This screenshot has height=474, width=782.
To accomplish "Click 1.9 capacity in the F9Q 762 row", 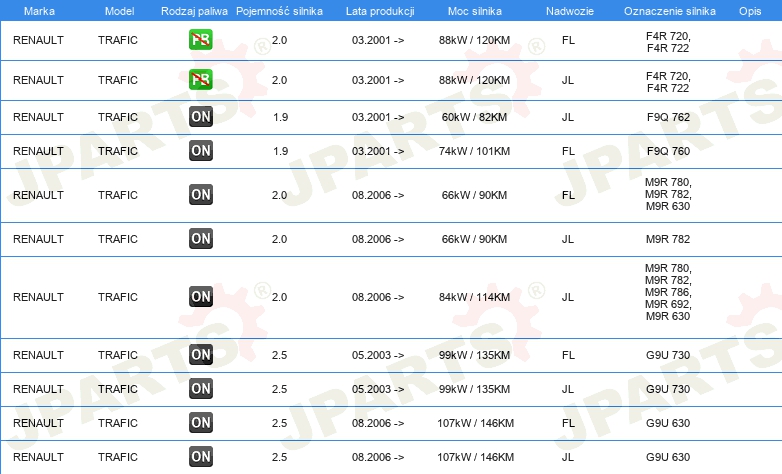I will (280, 117).
